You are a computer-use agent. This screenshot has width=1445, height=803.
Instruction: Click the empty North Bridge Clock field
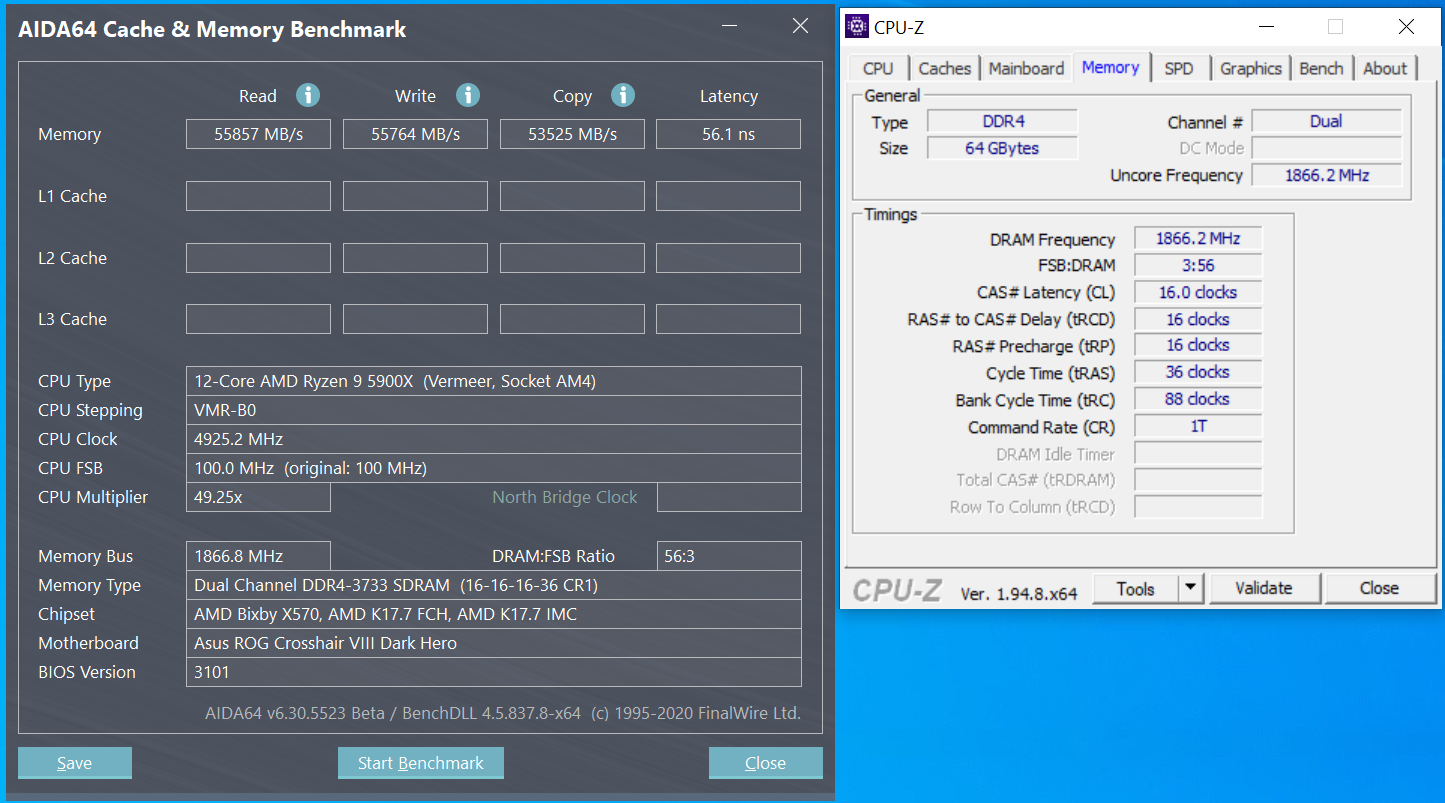[729, 497]
